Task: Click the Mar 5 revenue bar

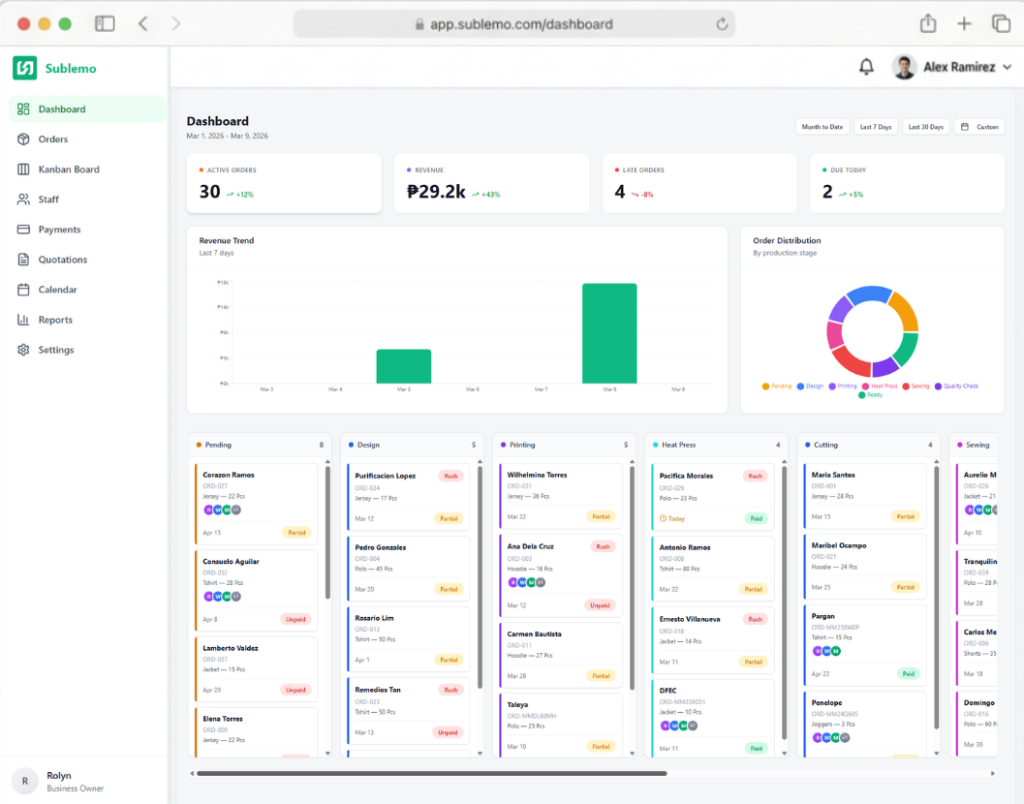Action: coord(404,366)
